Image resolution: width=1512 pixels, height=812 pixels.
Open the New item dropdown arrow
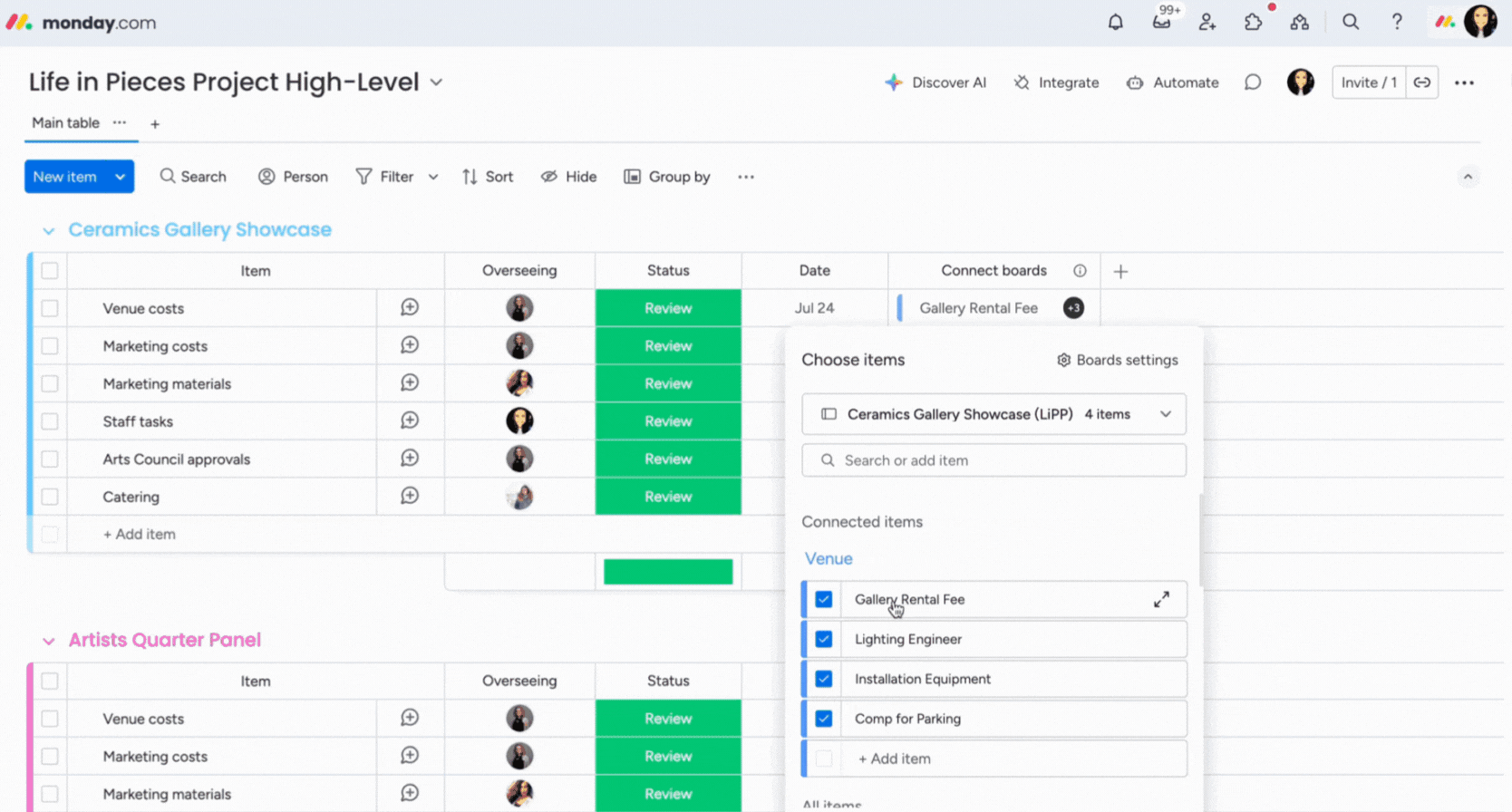[x=120, y=177]
